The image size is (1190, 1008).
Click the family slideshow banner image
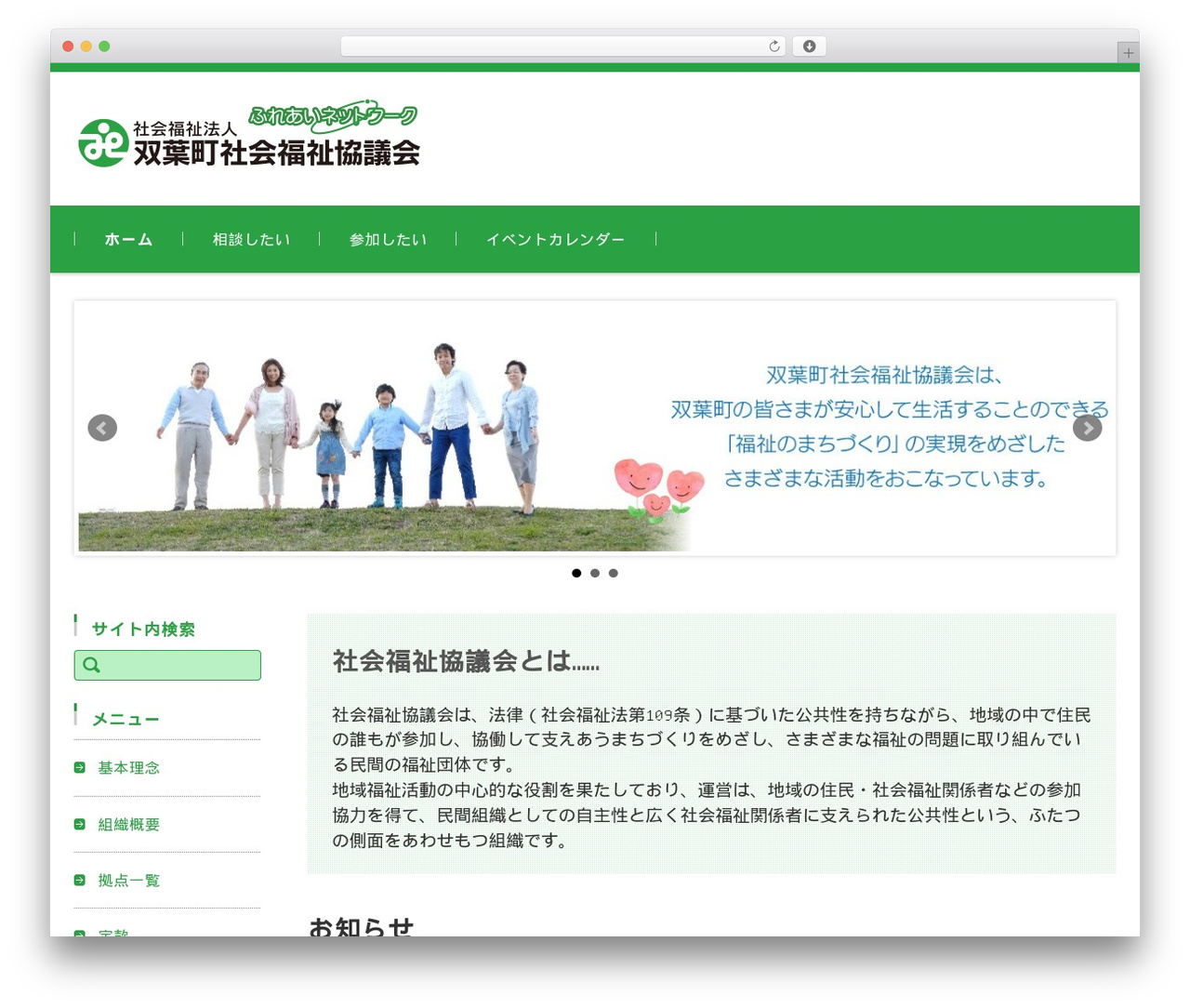[x=595, y=429]
